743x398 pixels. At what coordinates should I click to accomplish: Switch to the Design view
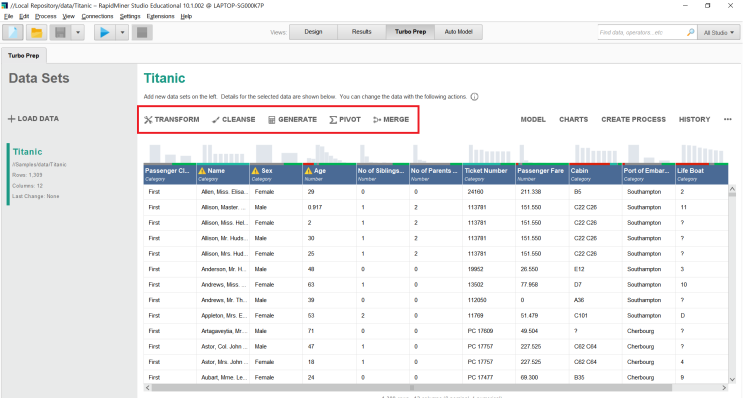(313, 32)
